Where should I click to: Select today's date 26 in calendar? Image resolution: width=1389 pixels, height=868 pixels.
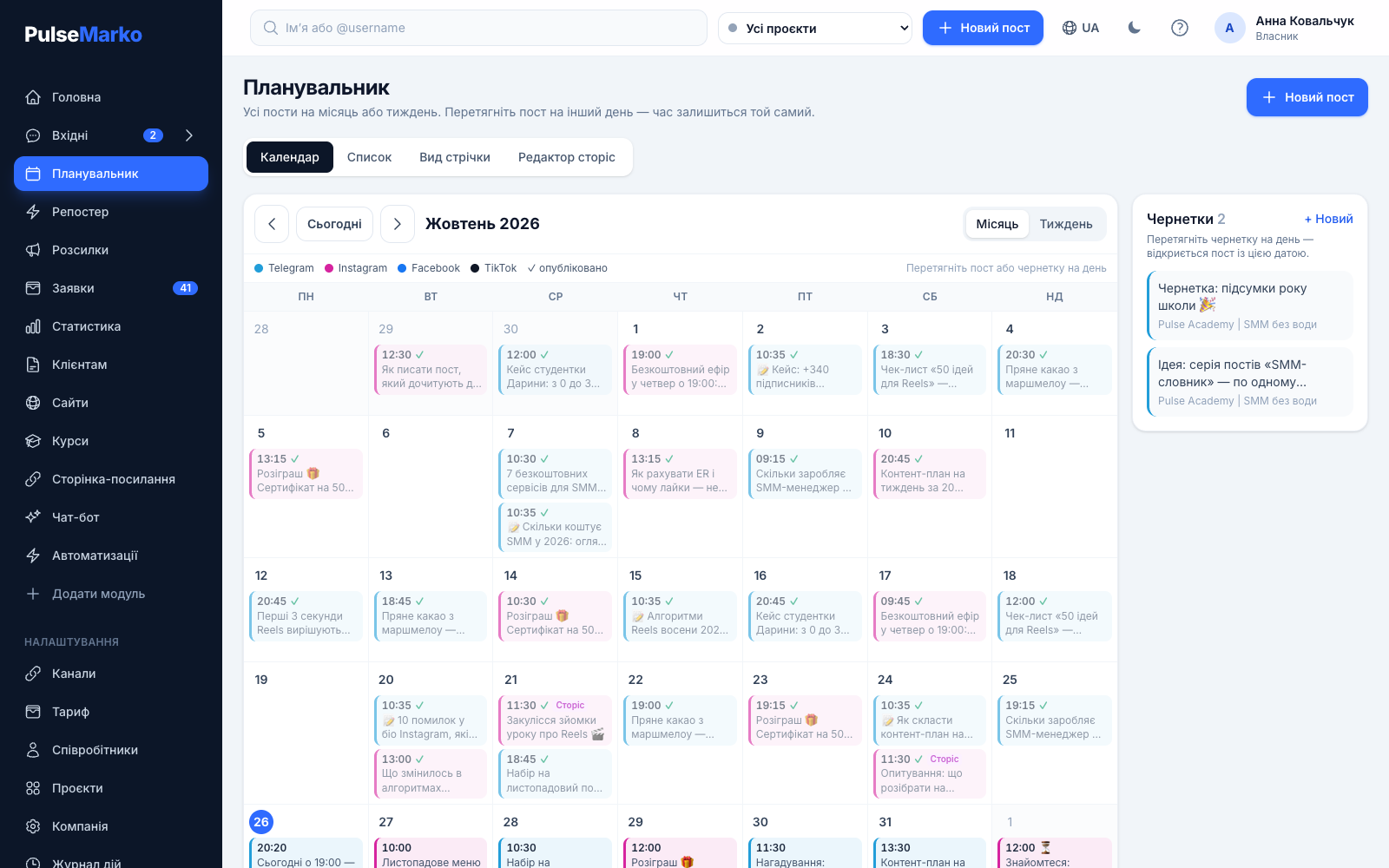coord(261,821)
